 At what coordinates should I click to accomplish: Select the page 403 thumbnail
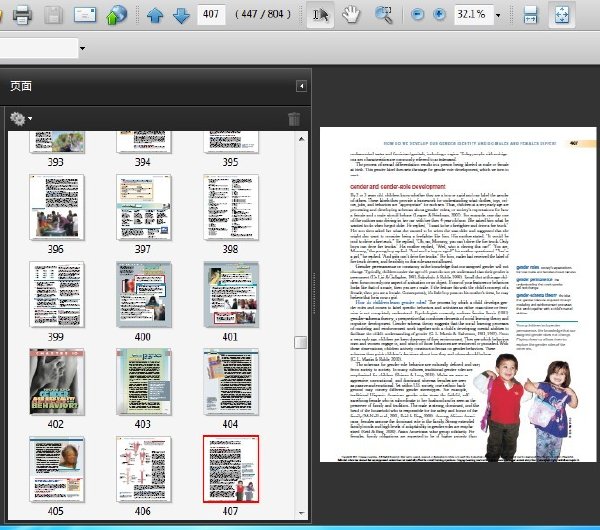point(144,382)
